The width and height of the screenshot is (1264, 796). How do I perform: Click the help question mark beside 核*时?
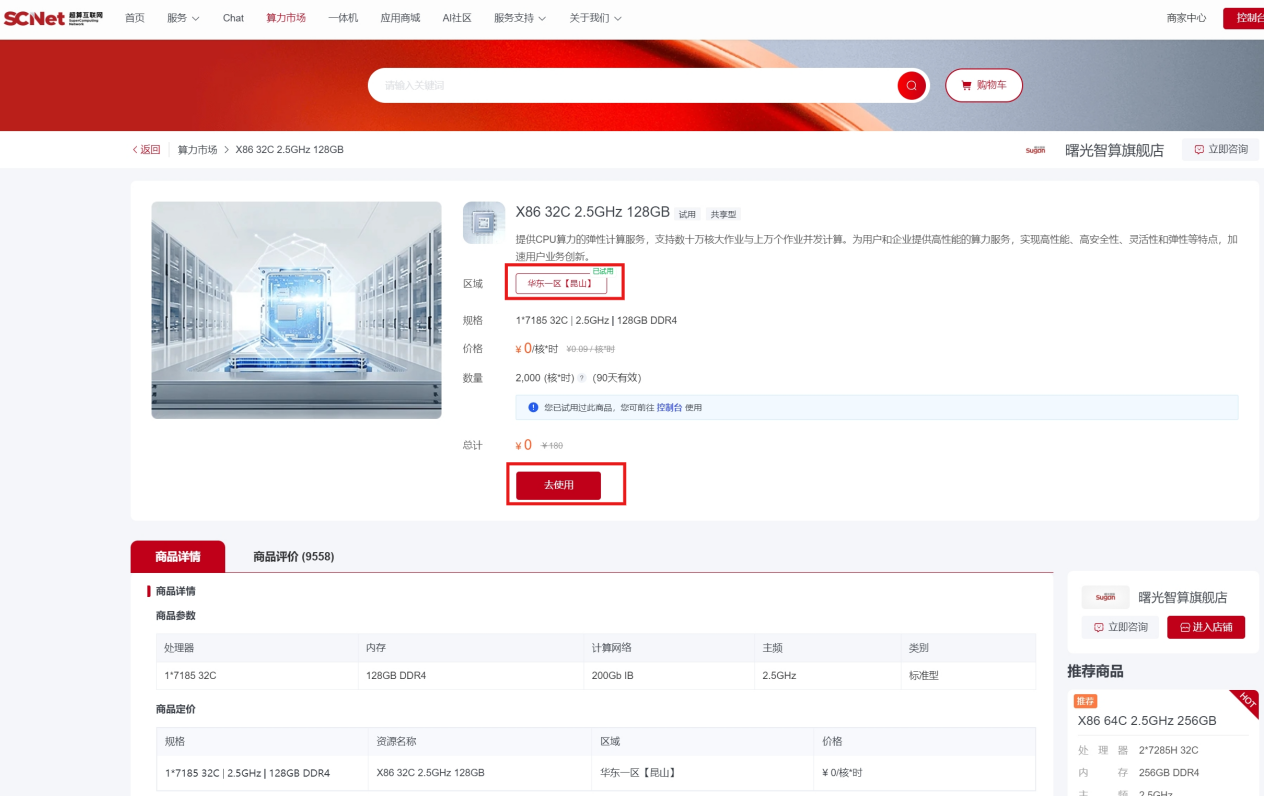582,378
